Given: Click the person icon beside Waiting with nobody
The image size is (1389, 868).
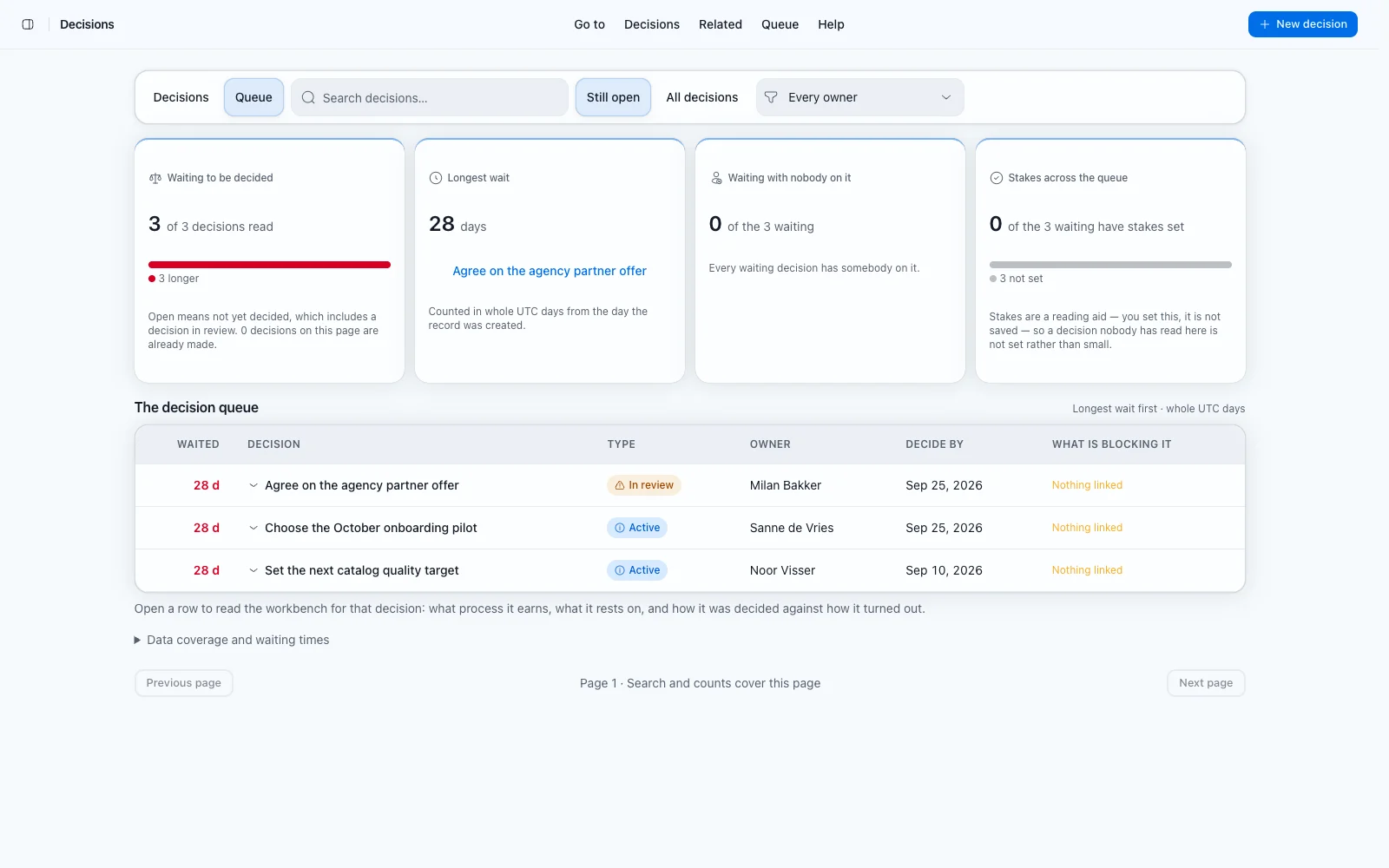Looking at the screenshot, I should pos(716,178).
